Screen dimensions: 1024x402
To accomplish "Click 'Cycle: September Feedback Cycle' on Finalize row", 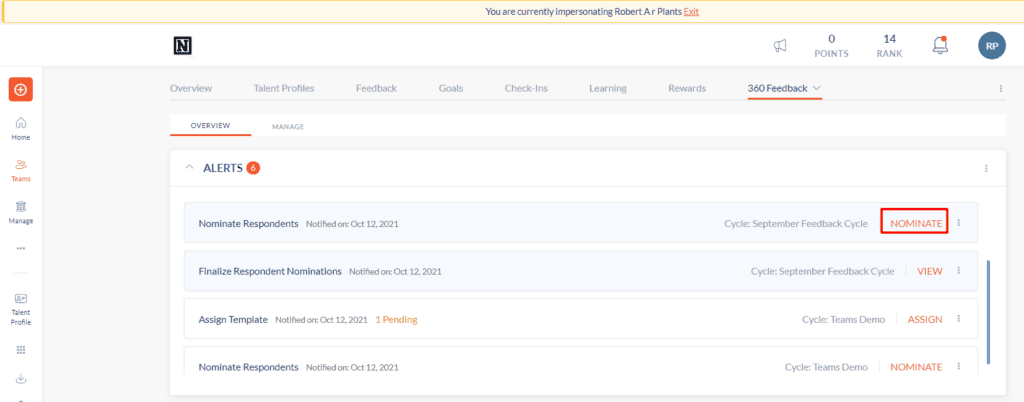I will coord(823,271).
